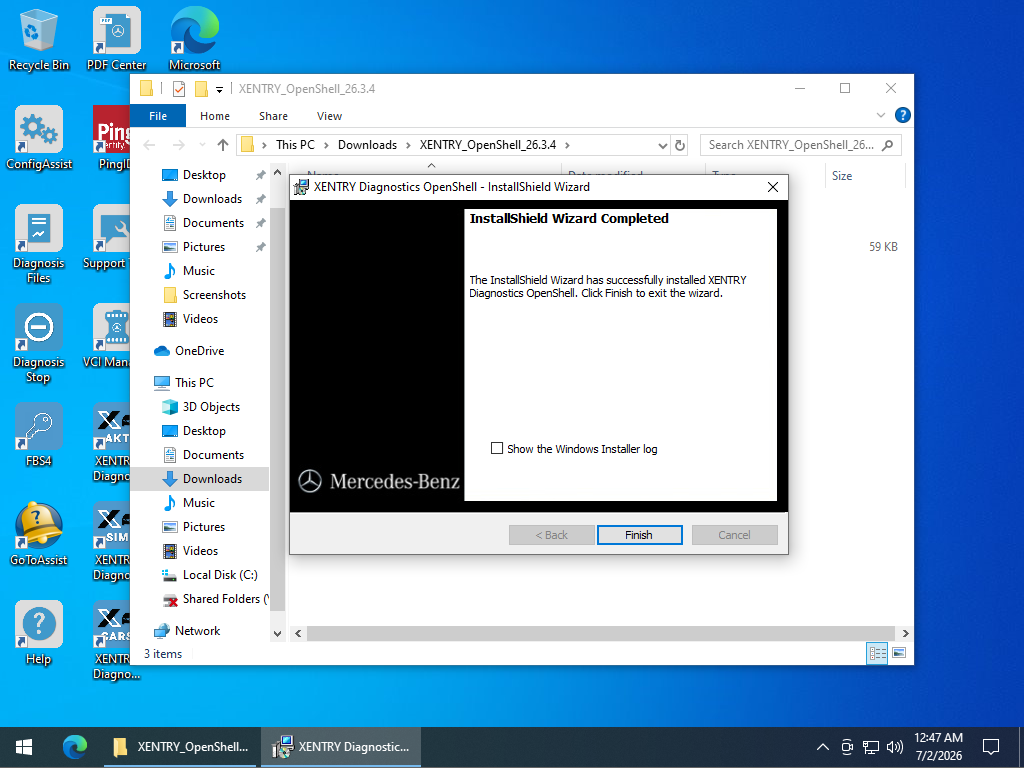
Task: Switch to XENTRY_OpenShell Explorer taskbar item
Action: [x=182, y=747]
